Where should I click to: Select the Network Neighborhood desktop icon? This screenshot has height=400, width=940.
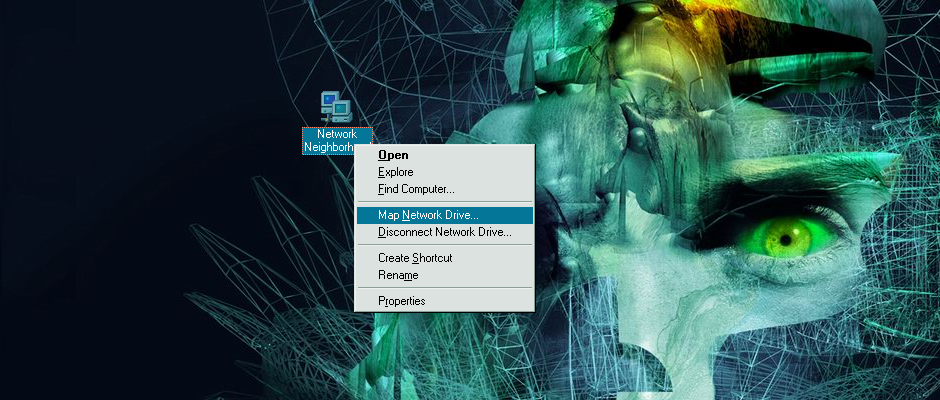click(x=336, y=107)
